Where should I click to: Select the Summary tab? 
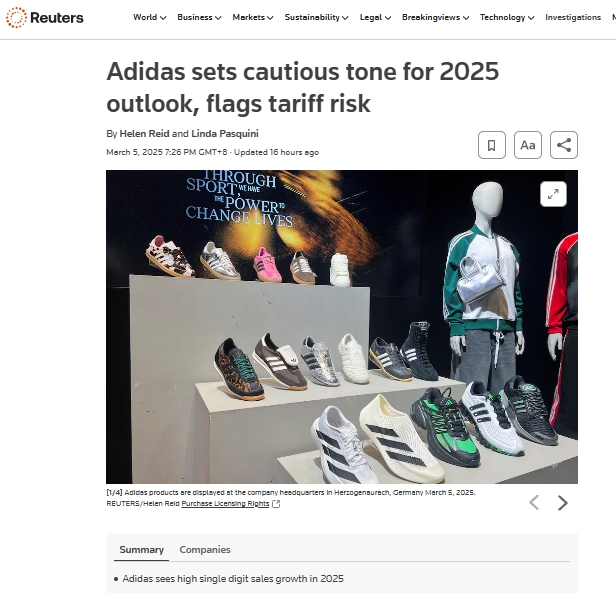(x=141, y=549)
